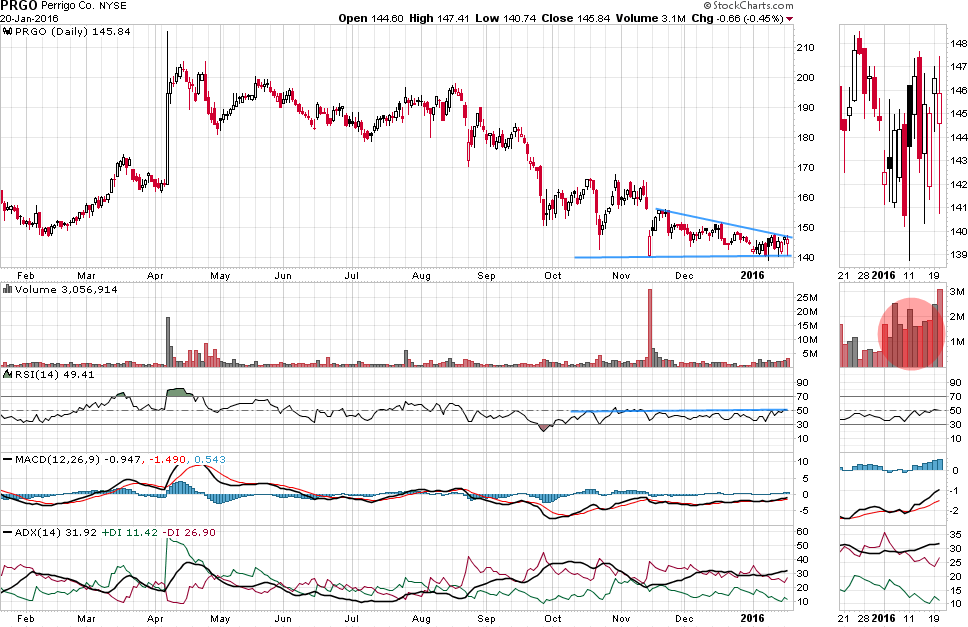The width and height of the screenshot is (968, 627).
Task: Click the 1M label on zoomed volume axis
Action: (957, 342)
